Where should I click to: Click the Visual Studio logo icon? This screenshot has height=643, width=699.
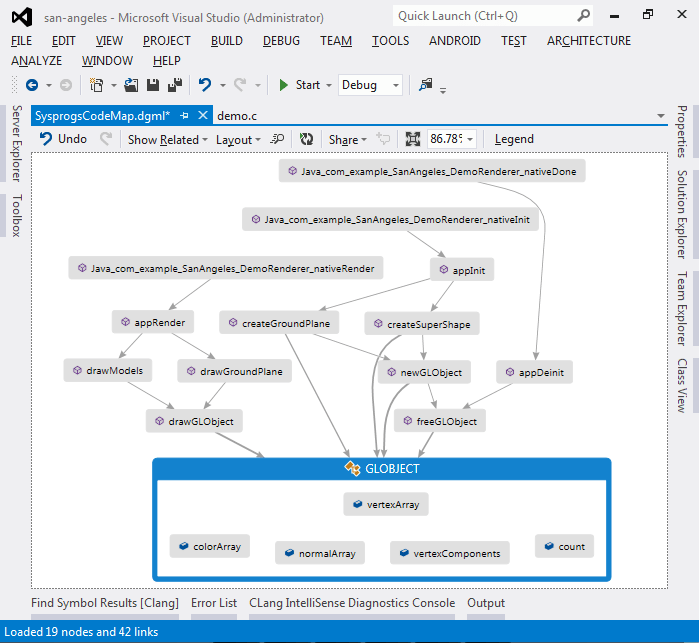tap(22, 17)
